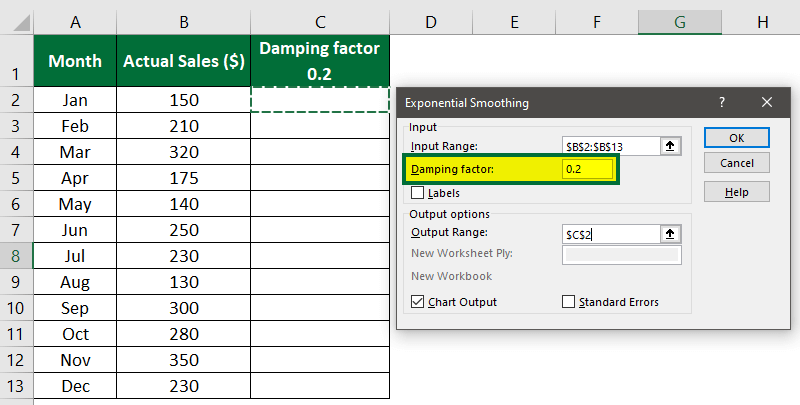Viewport: 800px width, 405px height.
Task: Click the question mark help icon in title bar
Action: point(721,102)
